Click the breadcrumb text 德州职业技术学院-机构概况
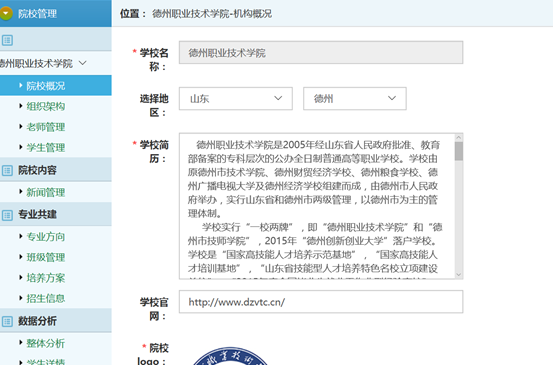The height and width of the screenshot is (365, 553). (212, 14)
